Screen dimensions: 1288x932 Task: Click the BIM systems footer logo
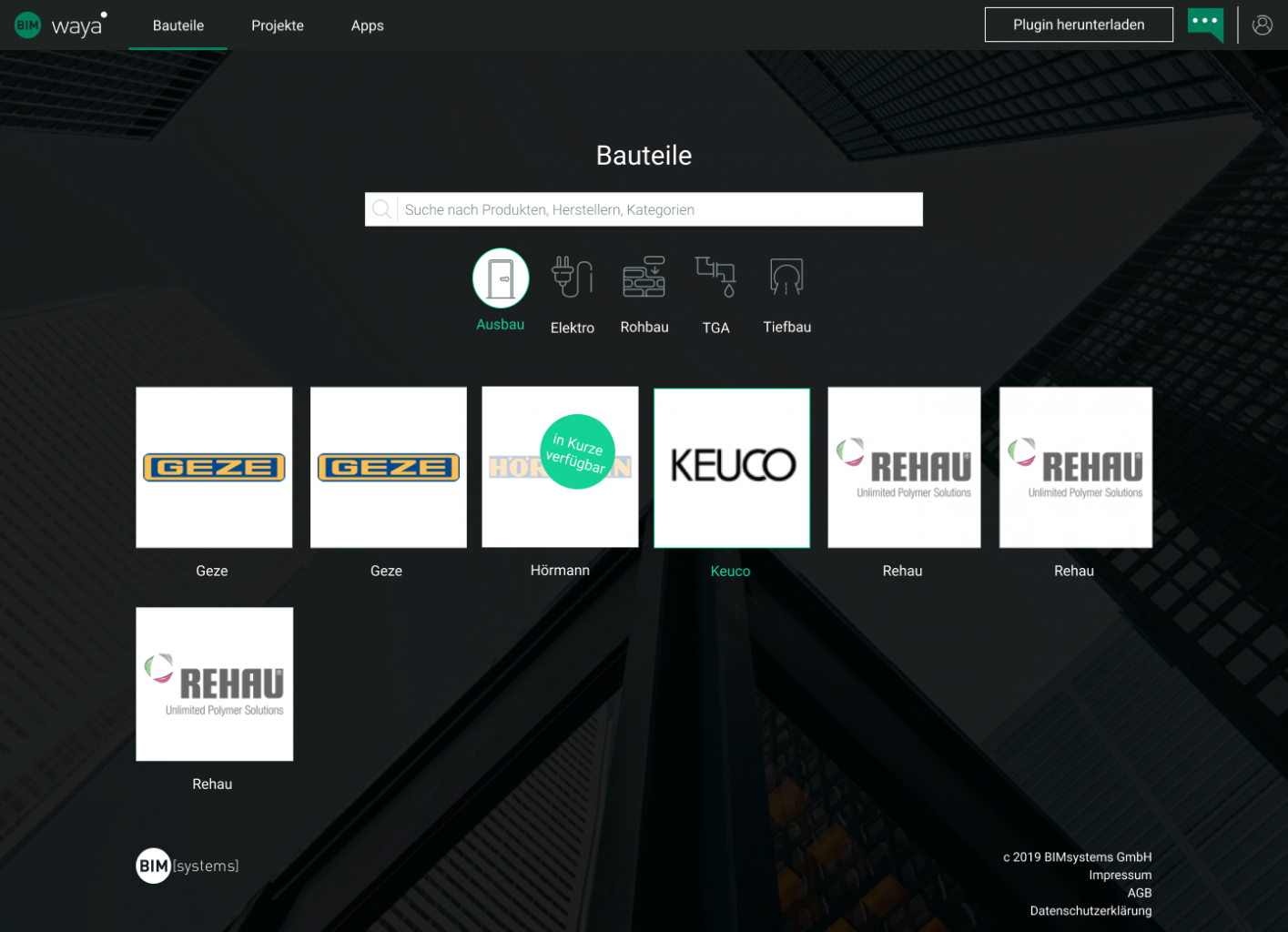pos(188,866)
